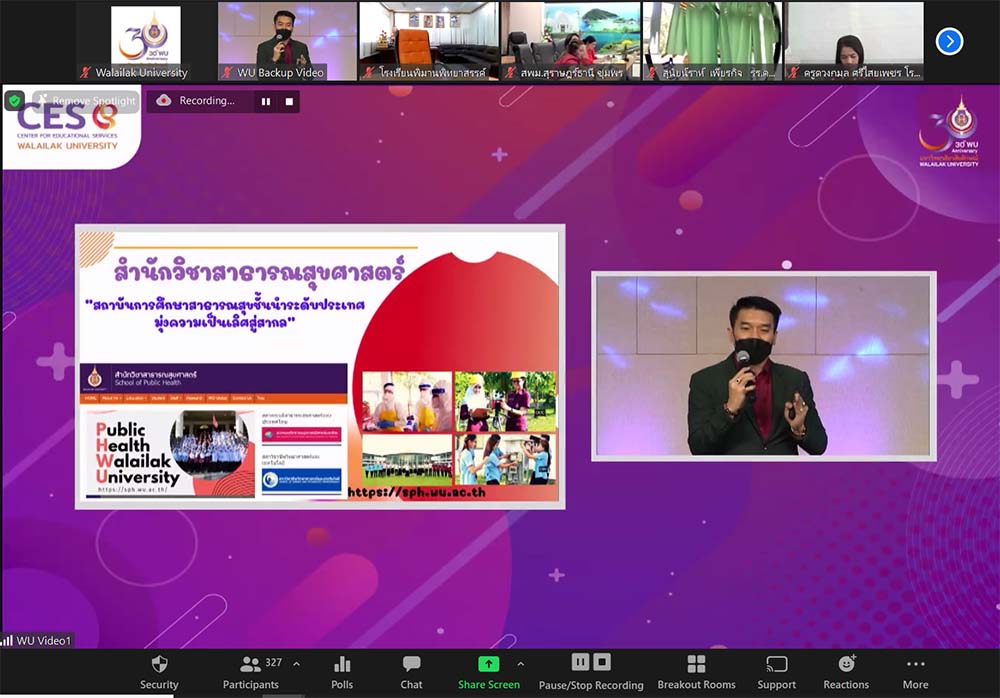Open the More options menu
Viewport: 1000px width, 698px height.
pos(915,665)
